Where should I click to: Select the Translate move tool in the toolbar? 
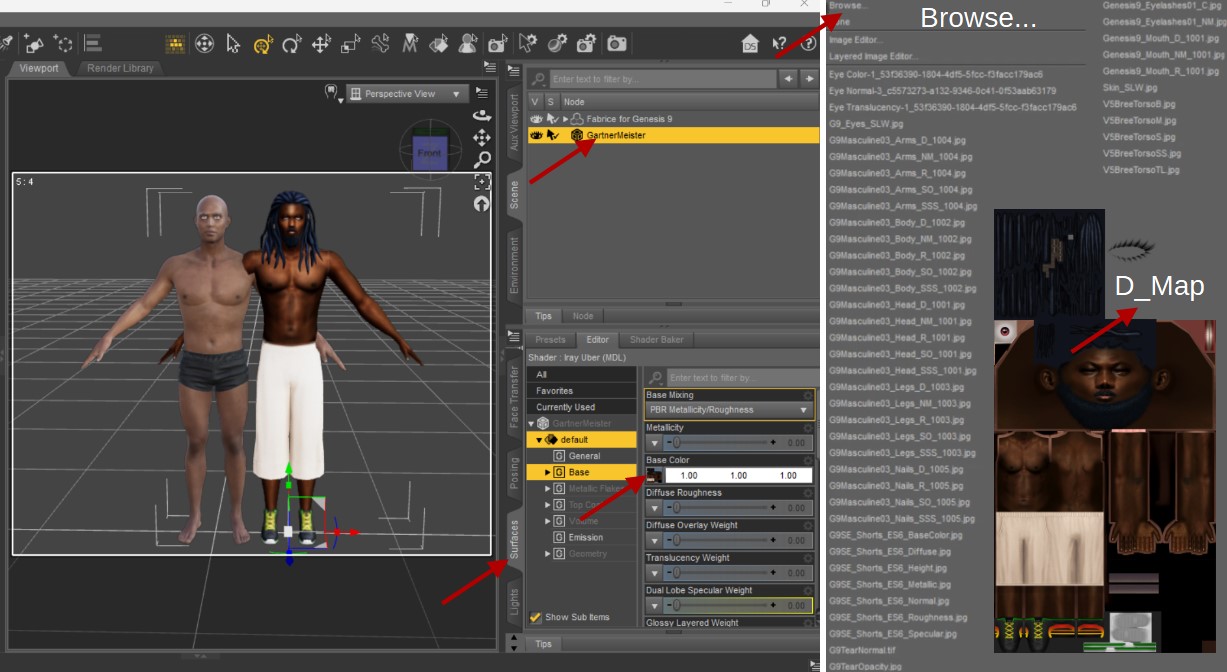pyautogui.click(x=321, y=44)
